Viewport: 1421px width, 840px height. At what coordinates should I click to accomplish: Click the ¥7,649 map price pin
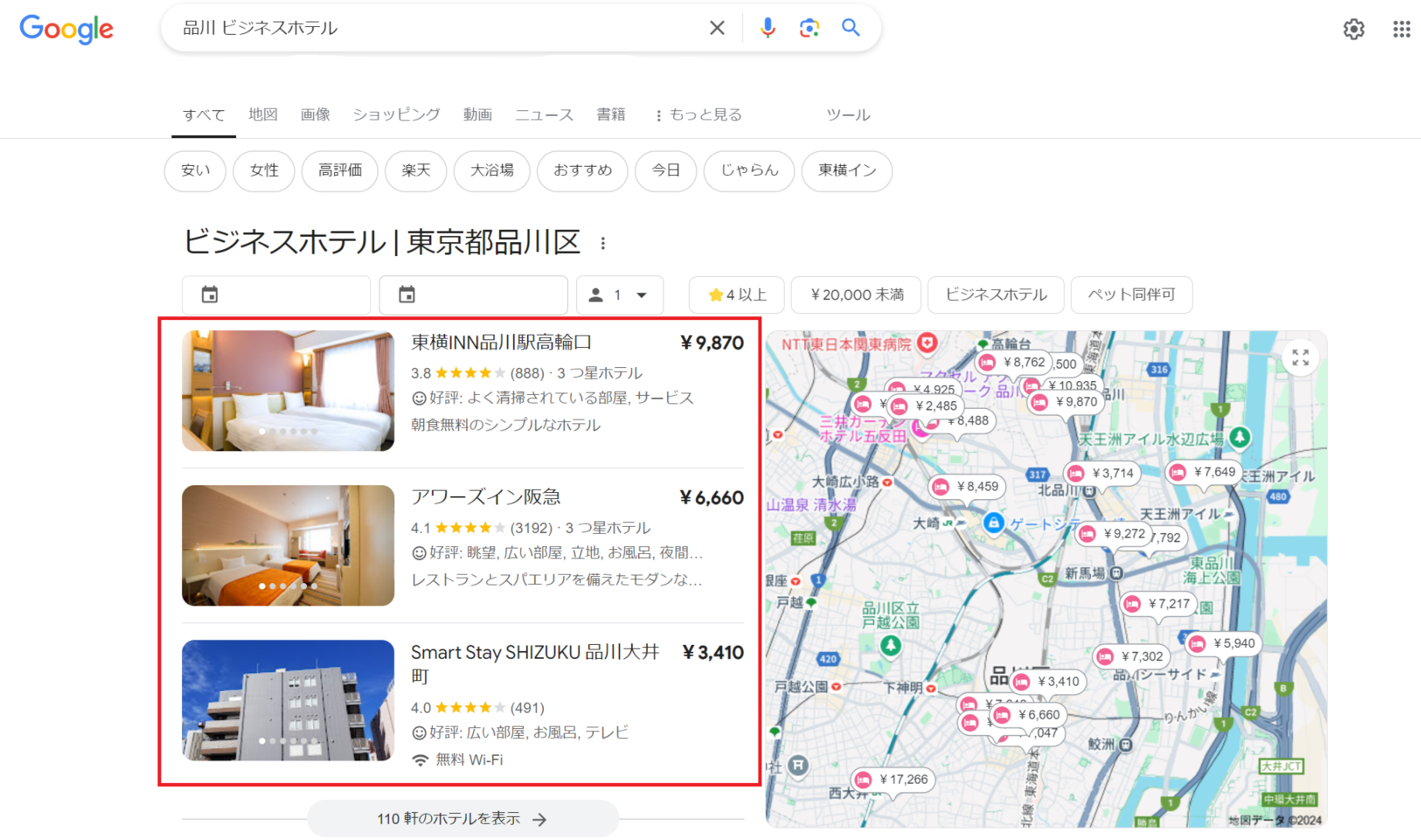1204,472
